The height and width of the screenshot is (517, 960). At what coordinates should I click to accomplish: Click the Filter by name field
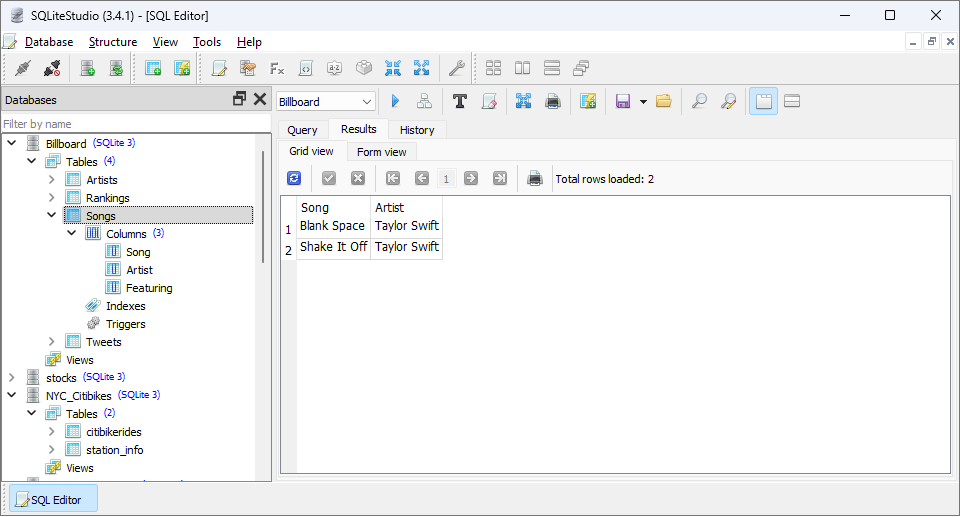pyautogui.click(x=136, y=124)
